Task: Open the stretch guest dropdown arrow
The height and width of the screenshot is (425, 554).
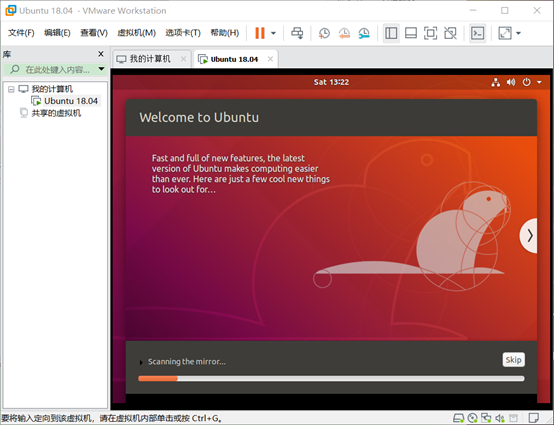Action: coord(518,33)
